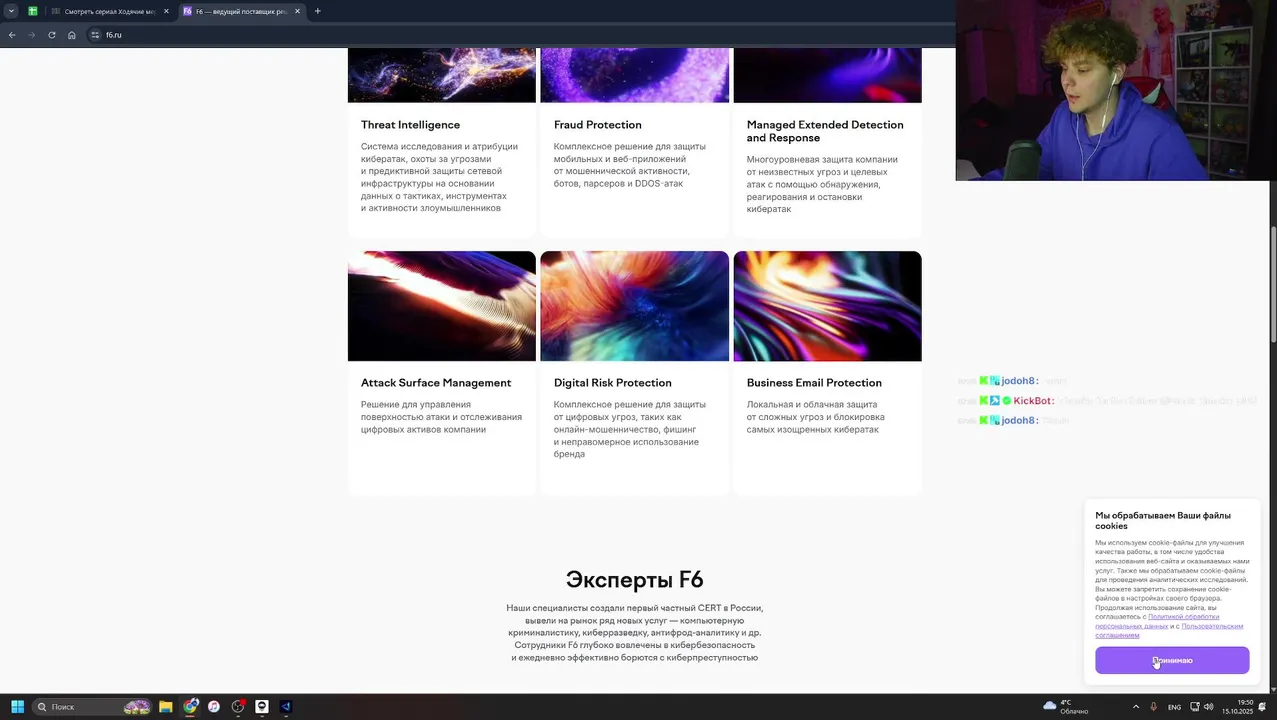Open the Attack Surface Management card title
This screenshot has height=720, width=1277.
[x=436, y=383]
